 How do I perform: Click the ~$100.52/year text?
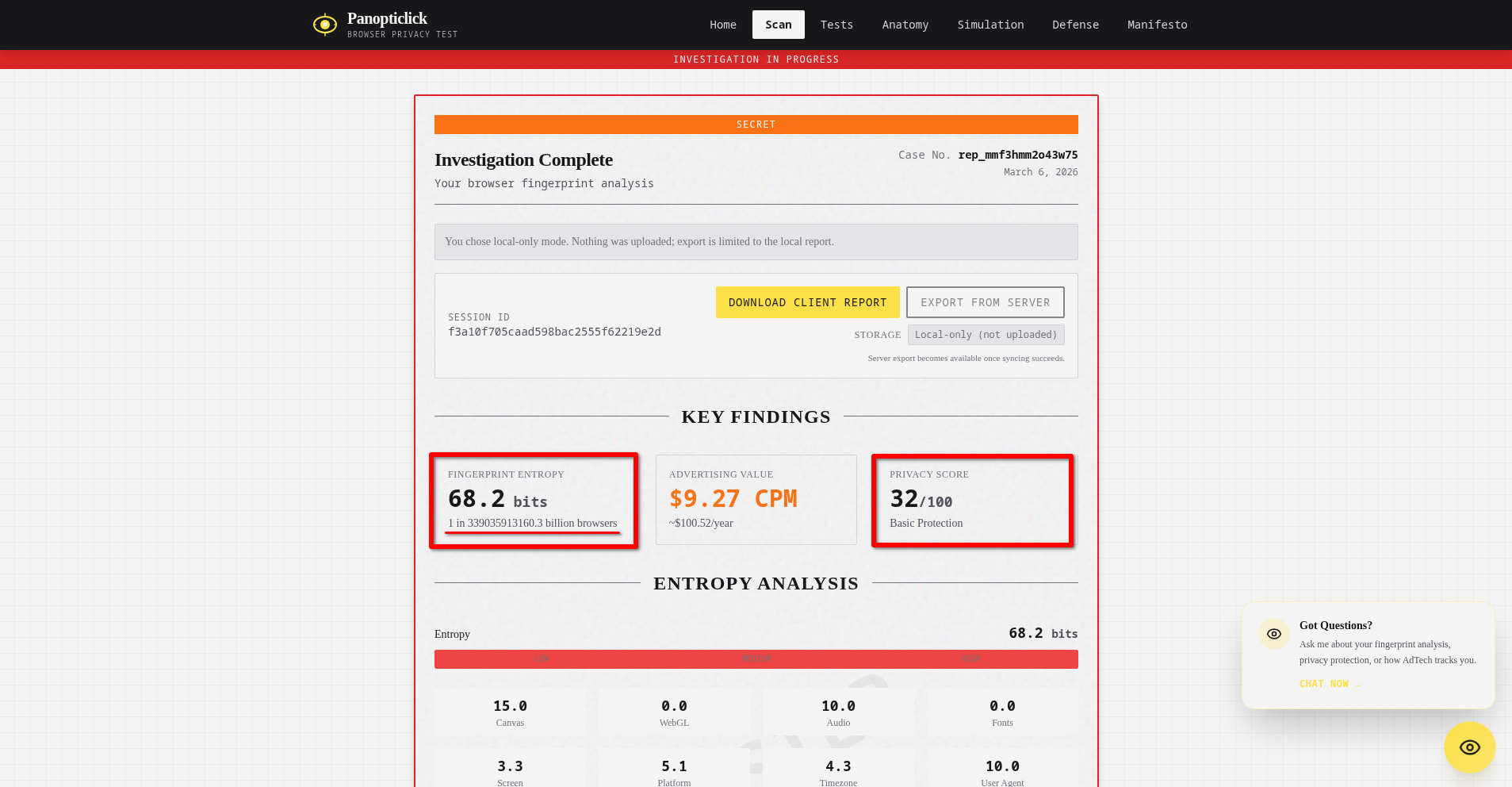pos(701,523)
